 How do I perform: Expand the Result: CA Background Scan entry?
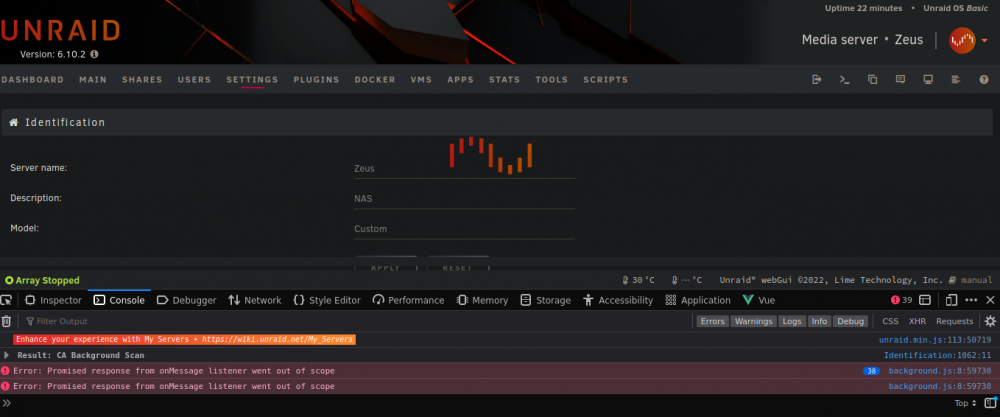(6, 355)
